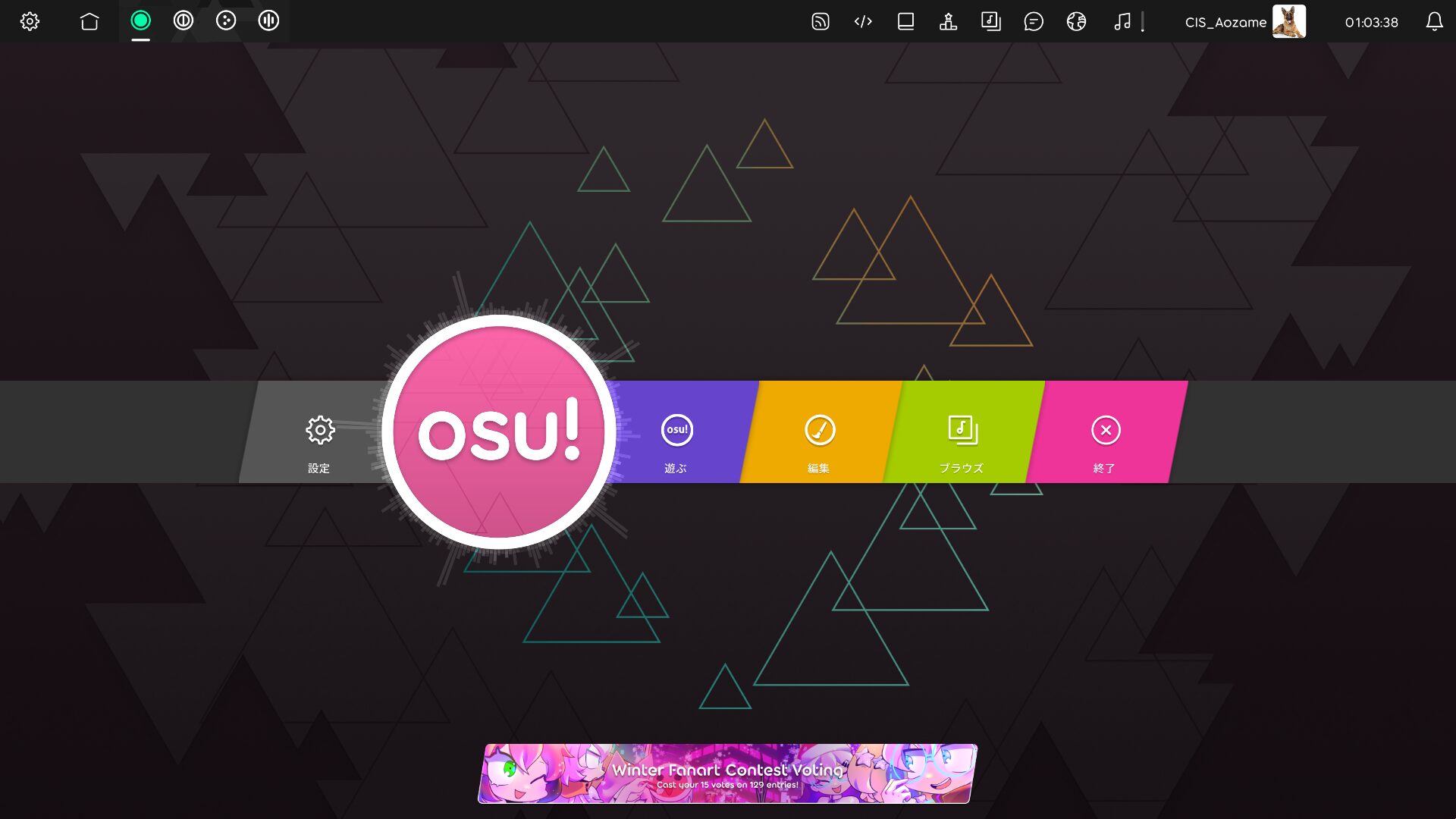Open the wiki book icon
Viewport: 1456px width, 819px height.
[x=905, y=21]
